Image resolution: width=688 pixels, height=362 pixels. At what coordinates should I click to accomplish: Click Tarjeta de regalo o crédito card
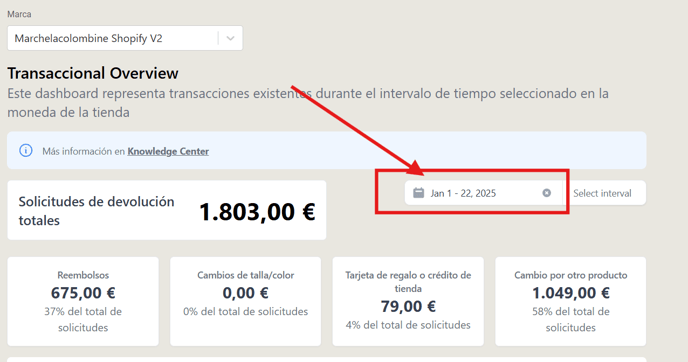[408, 301]
